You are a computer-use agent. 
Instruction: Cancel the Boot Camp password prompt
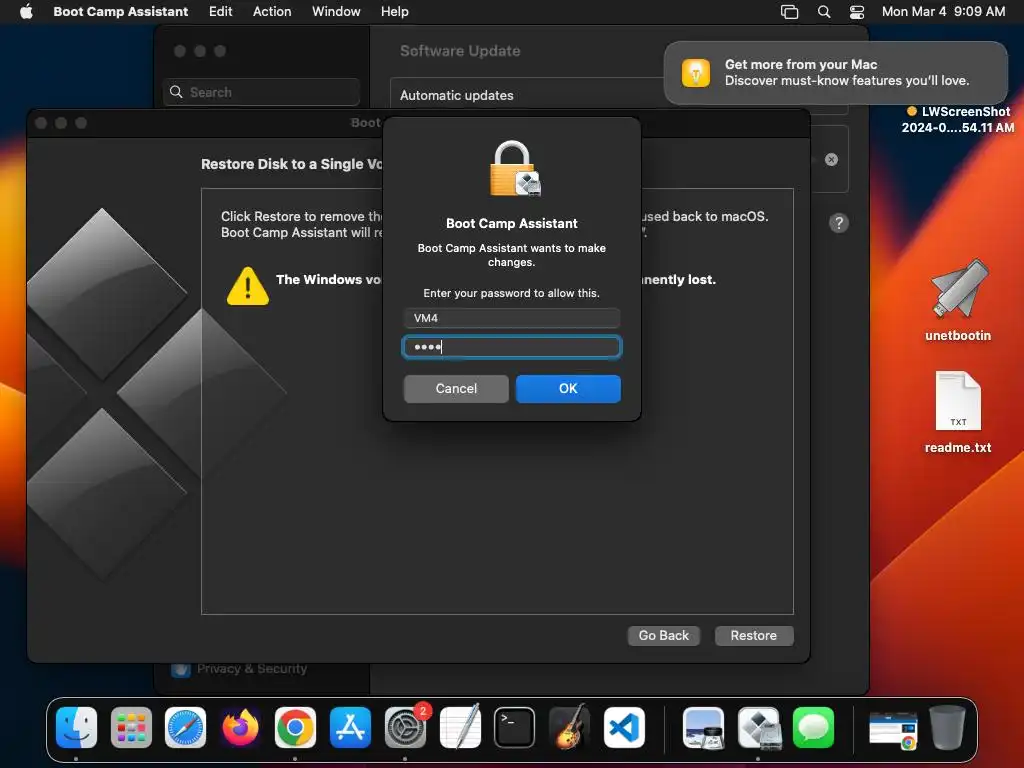pos(456,389)
